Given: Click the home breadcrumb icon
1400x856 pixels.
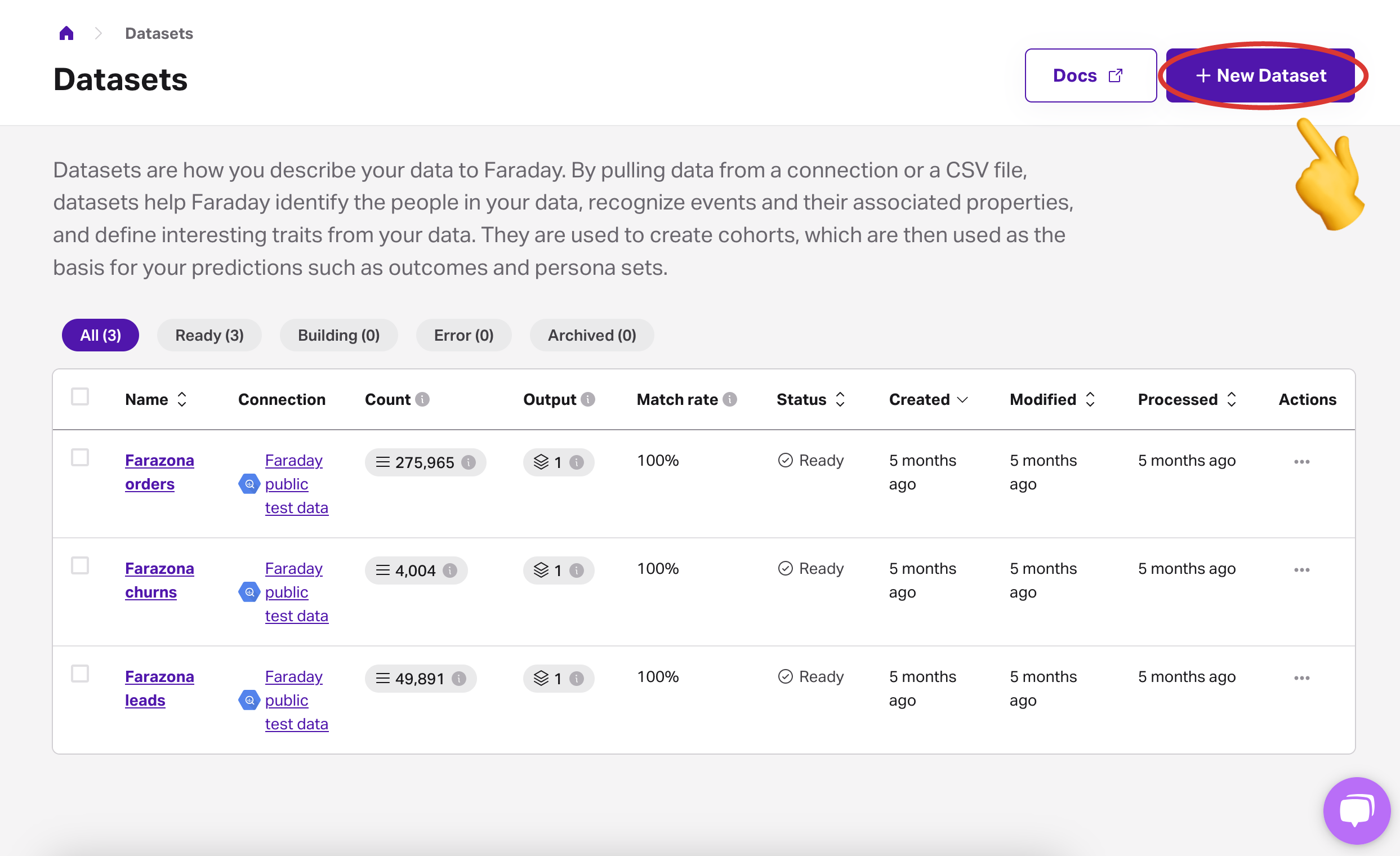Looking at the screenshot, I should [66, 34].
